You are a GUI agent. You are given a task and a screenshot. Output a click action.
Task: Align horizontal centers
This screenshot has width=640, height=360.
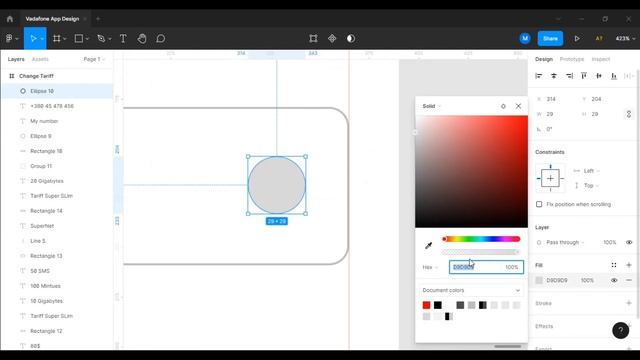pos(554,76)
